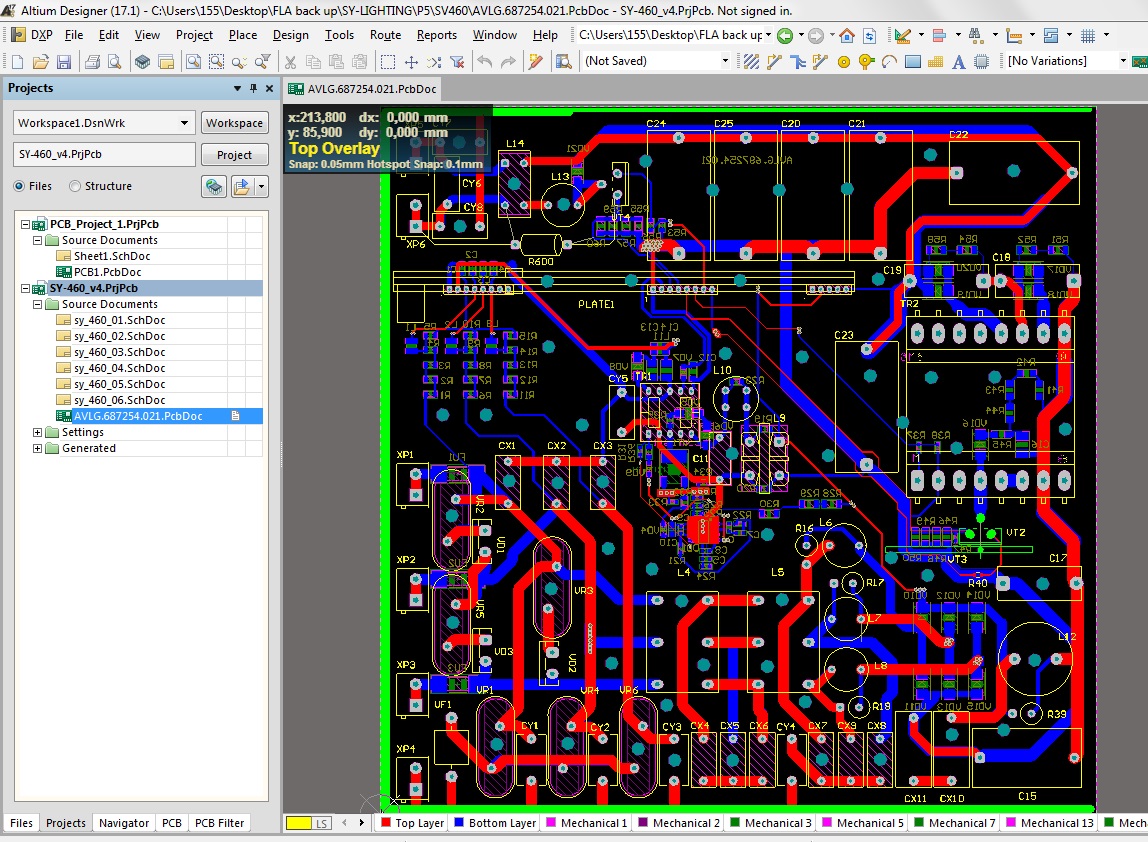Expand the Settings folder in project tree
This screenshot has width=1148, height=842.
pos(38,432)
